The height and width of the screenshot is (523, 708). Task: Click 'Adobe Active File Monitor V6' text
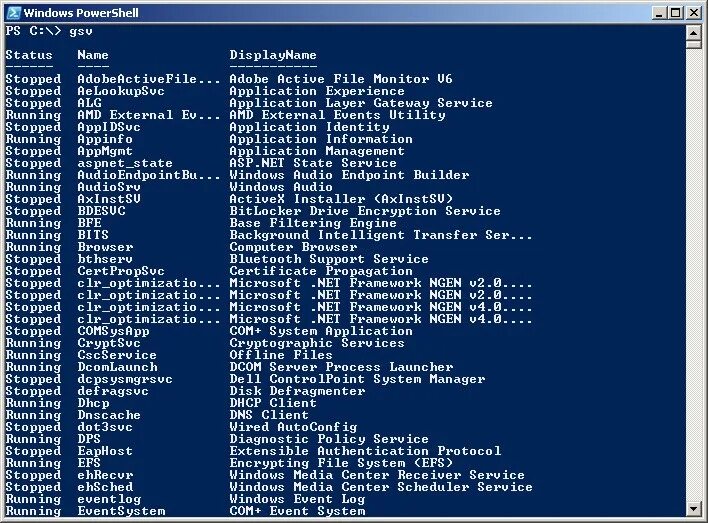[x=341, y=79]
